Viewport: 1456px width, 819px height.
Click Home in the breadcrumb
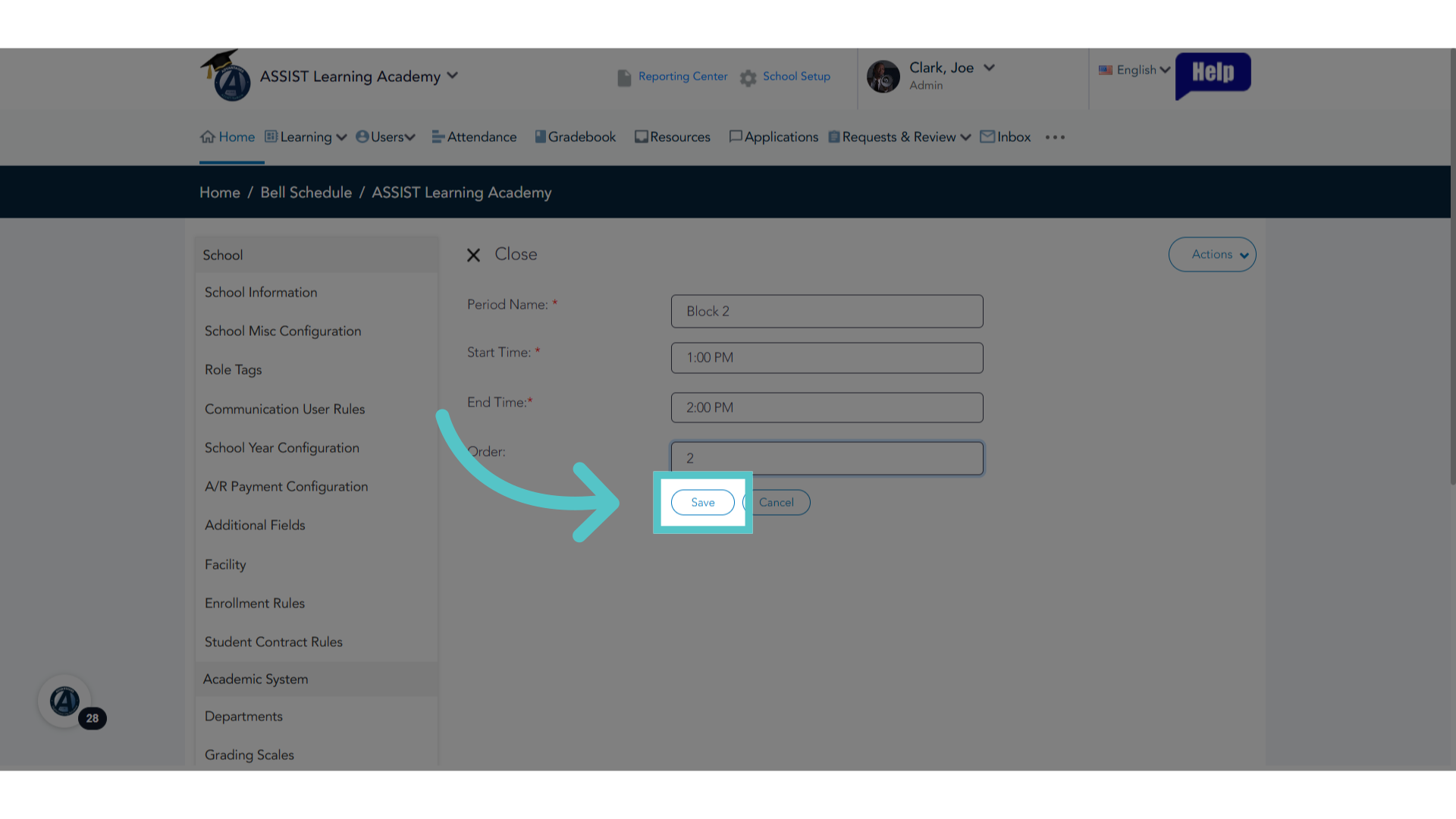(220, 193)
